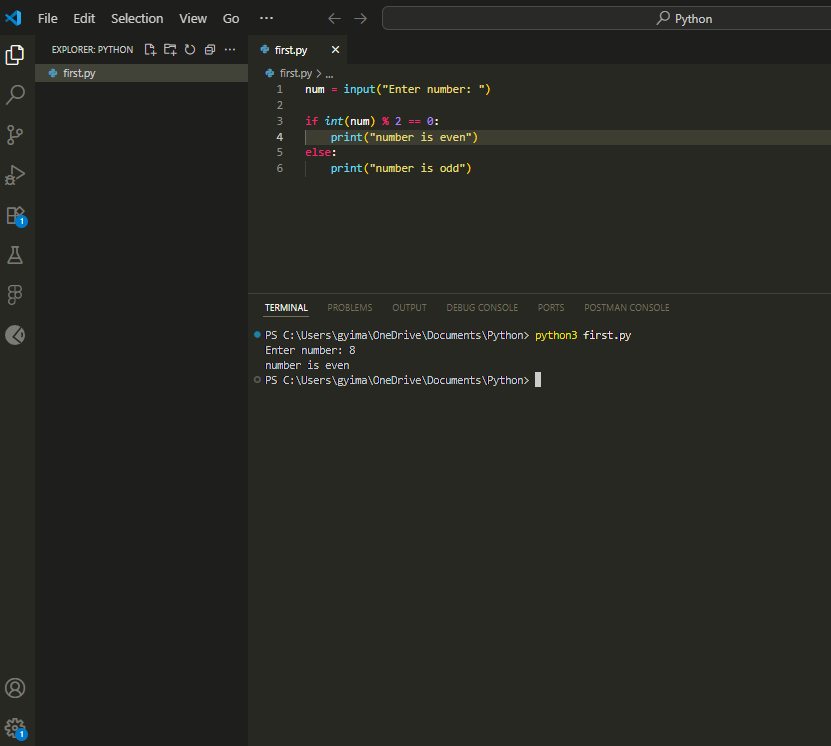Open the Accounts menu icon
The height and width of the screenshot is (746, 831).
click(15, 688)
